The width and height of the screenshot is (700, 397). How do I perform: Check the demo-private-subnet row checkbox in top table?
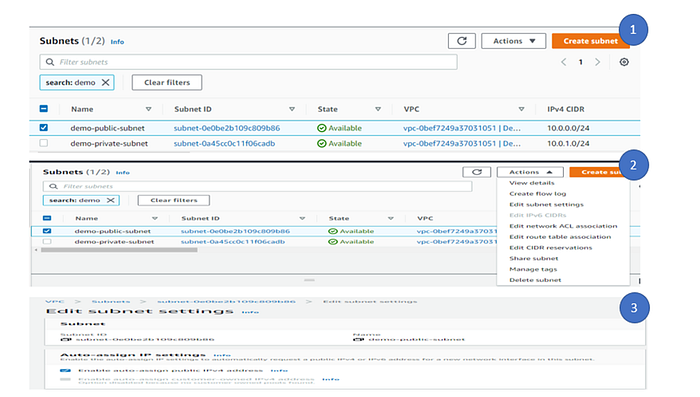[x=43, y=143]
